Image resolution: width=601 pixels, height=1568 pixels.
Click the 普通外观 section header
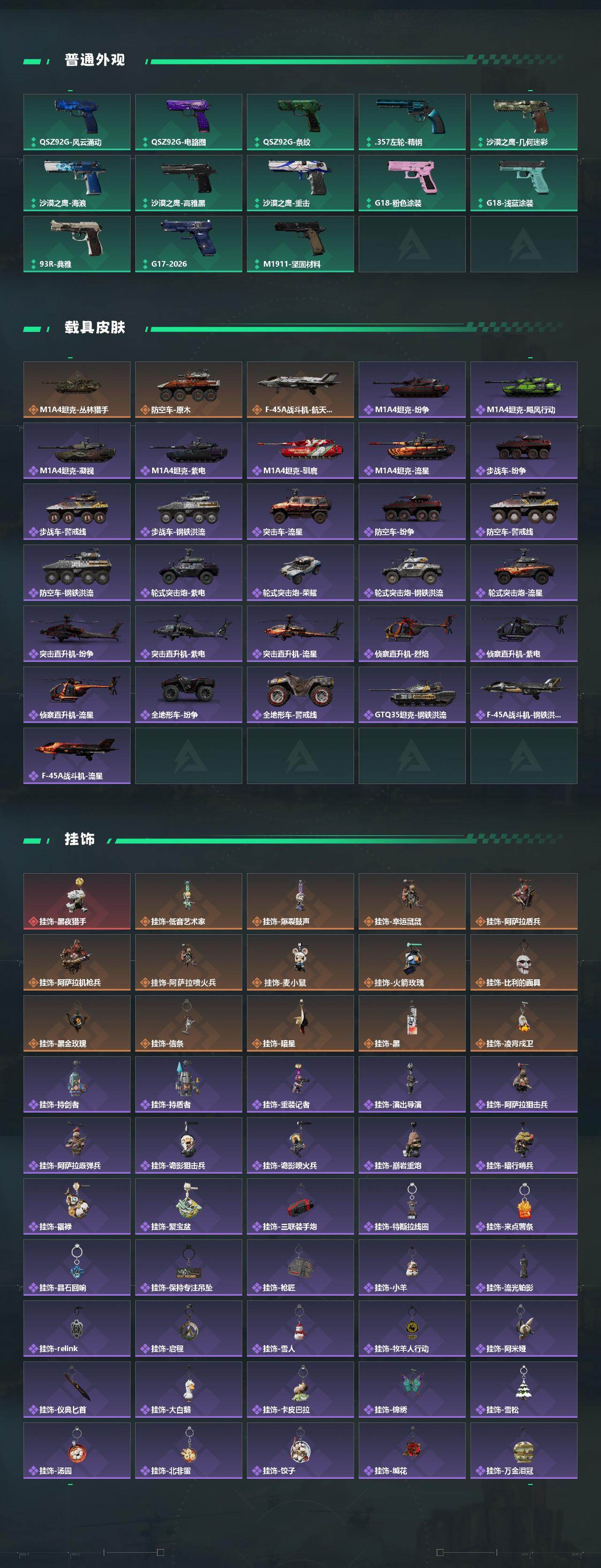coord(95,60)
